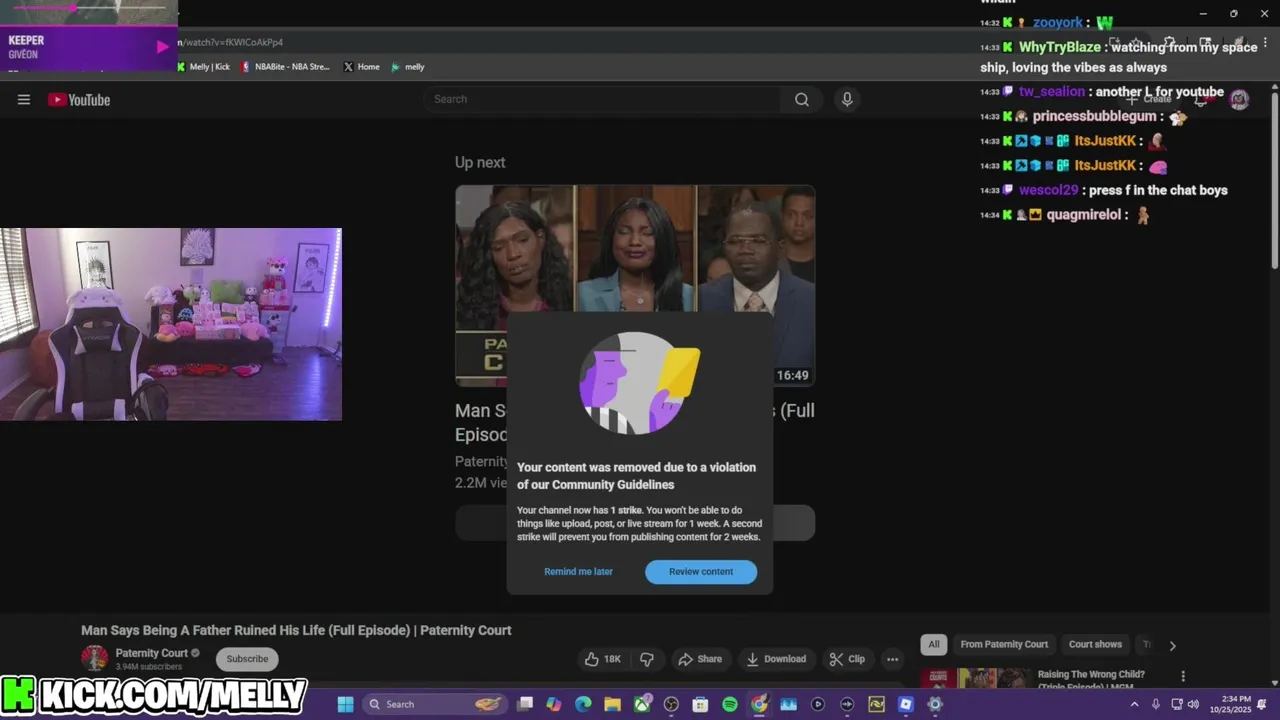Open Task View in the taskbar

click(525, 704)
